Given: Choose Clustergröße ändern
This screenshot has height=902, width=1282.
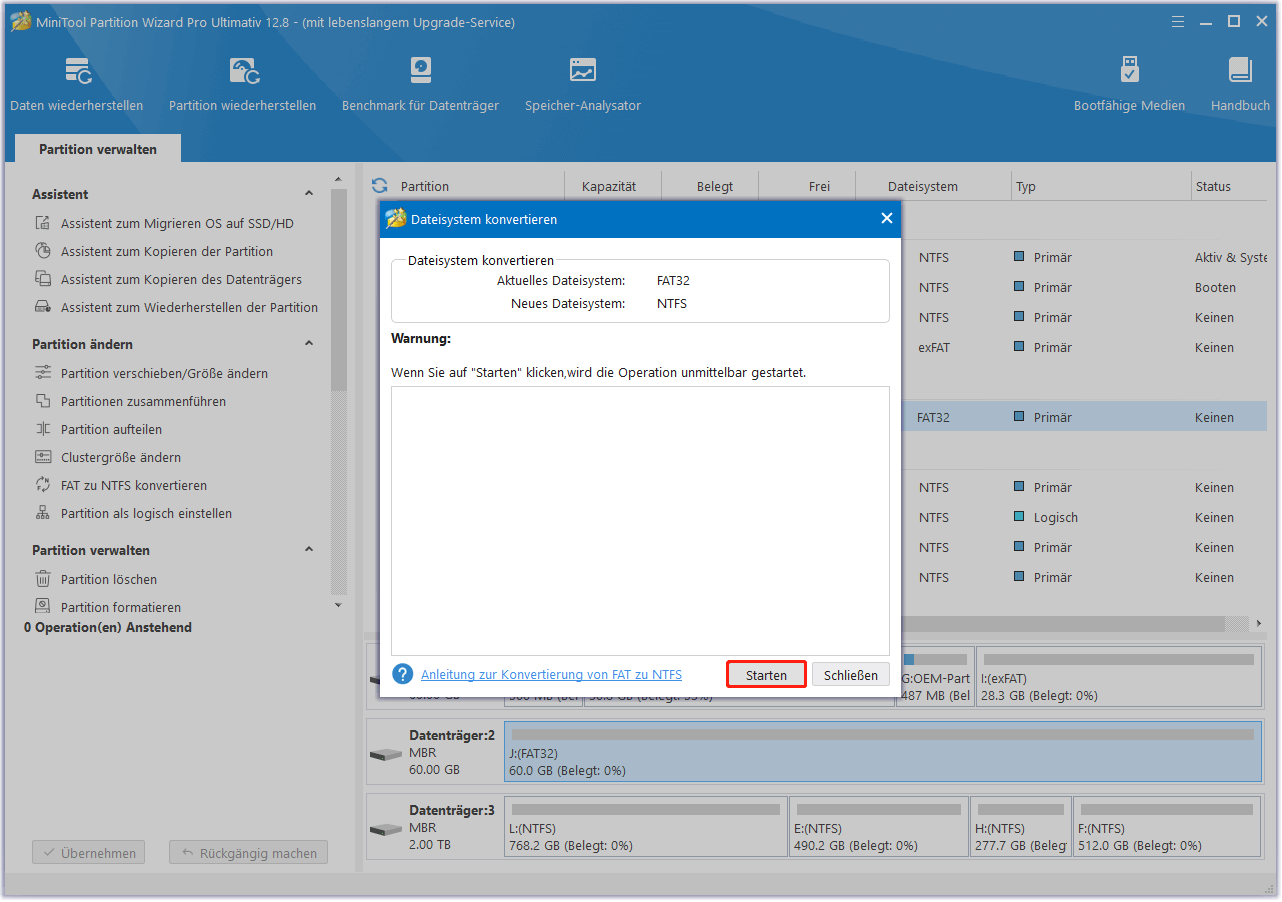Looking at the screenshot, I should (x=121, y=457).
